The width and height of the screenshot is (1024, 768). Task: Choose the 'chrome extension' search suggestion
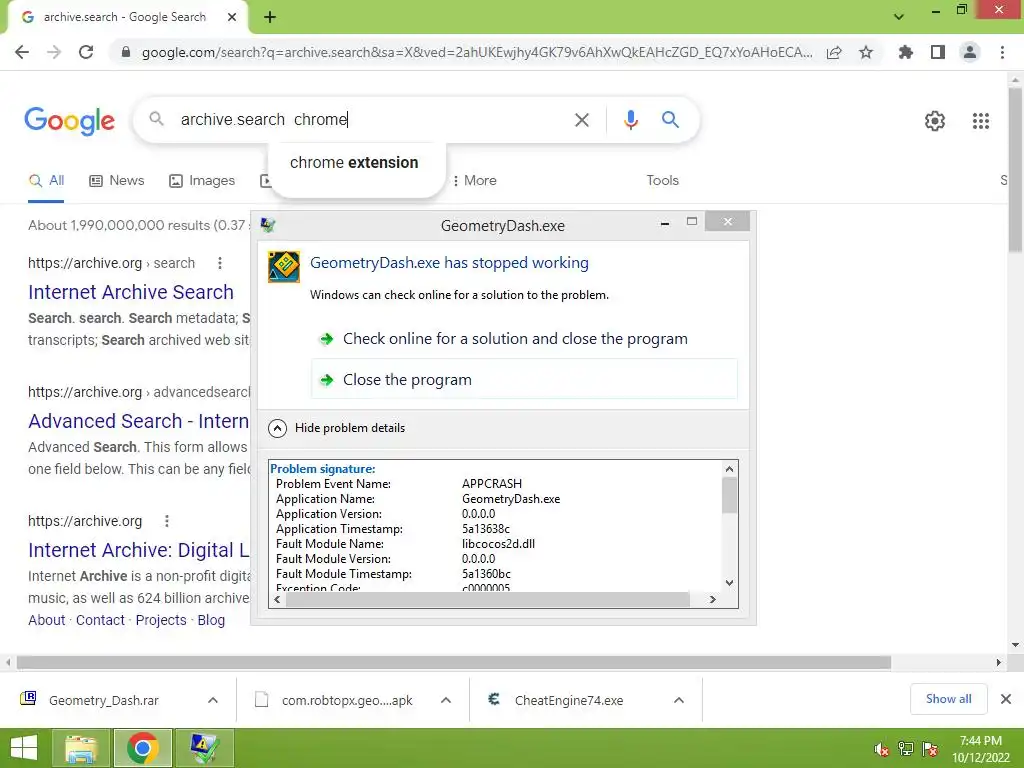(x=357, y=163)
